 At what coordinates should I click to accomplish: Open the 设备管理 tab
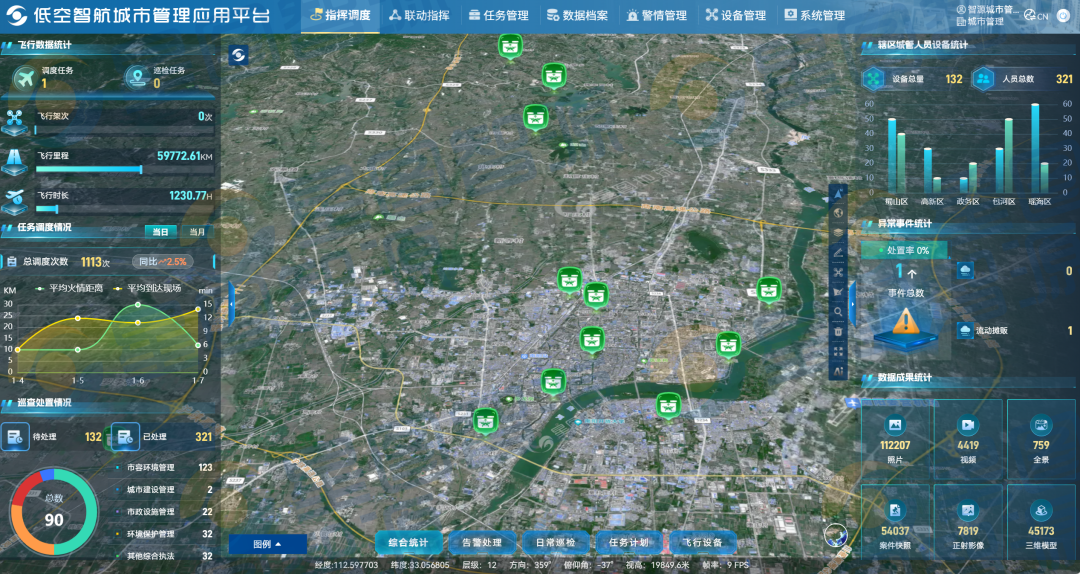coord(735,16)
